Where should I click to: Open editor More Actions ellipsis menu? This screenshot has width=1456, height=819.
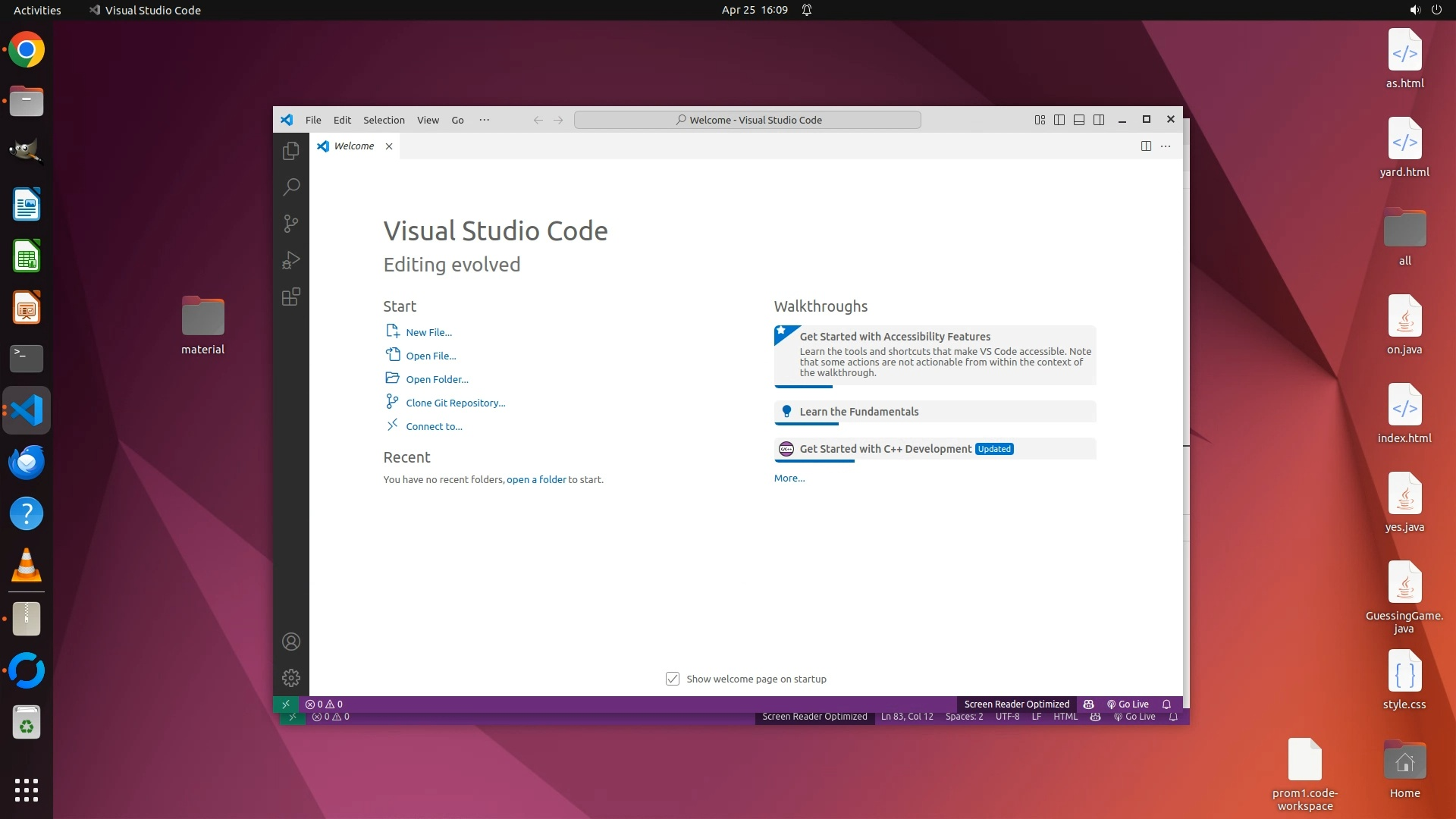[1166, 146]
